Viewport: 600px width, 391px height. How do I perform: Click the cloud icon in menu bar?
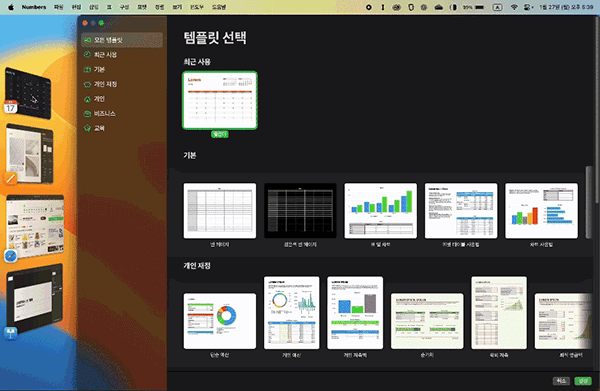pyautogui.click(x=439, y=7)
